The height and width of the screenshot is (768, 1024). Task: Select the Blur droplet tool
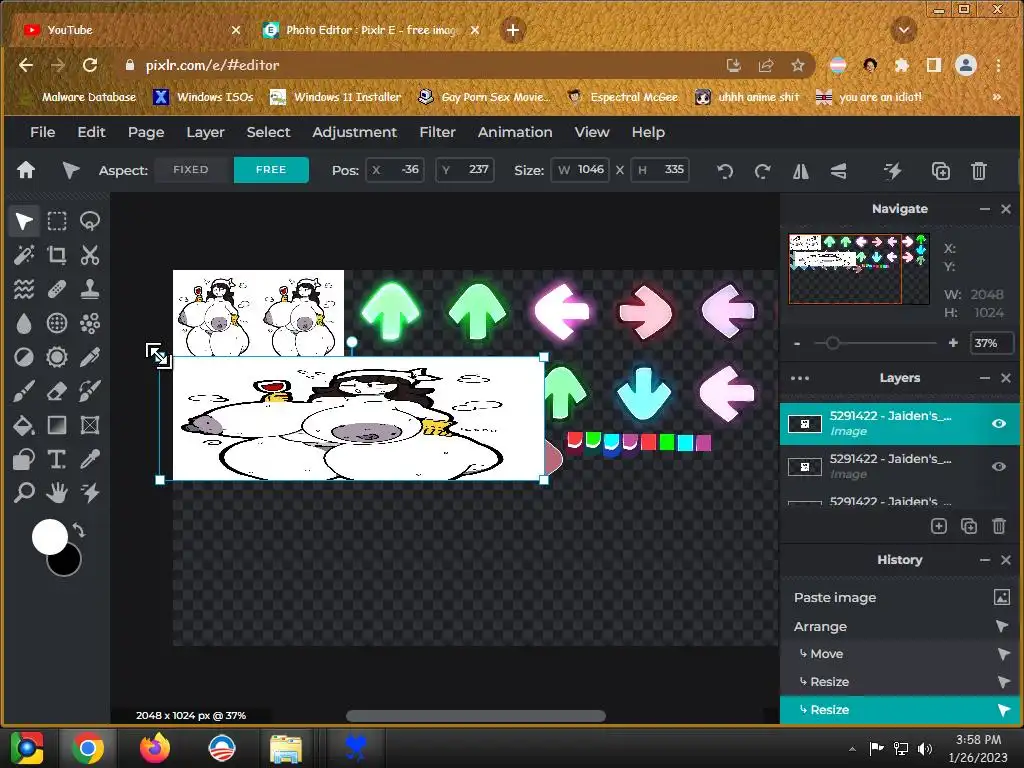pos(24,323)
